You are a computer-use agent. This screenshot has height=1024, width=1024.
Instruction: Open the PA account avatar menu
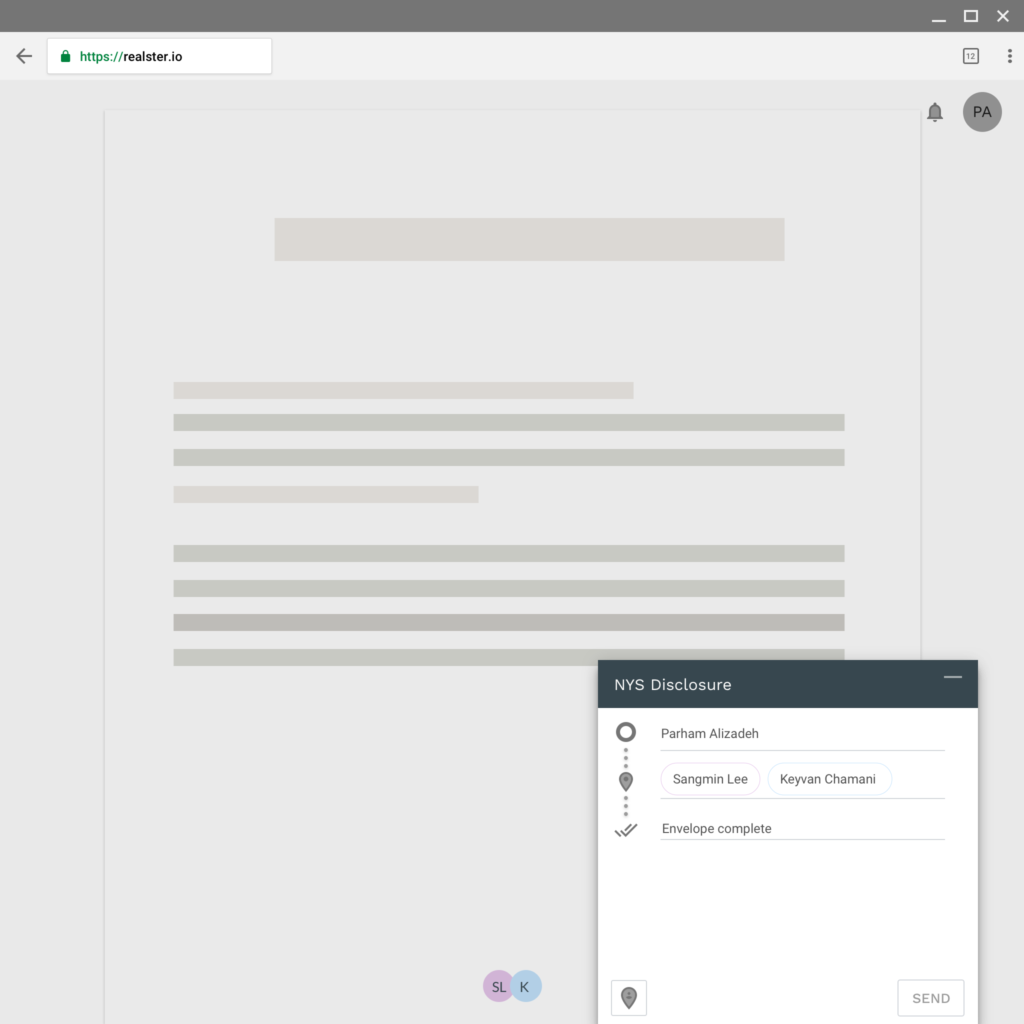[982, 112]
